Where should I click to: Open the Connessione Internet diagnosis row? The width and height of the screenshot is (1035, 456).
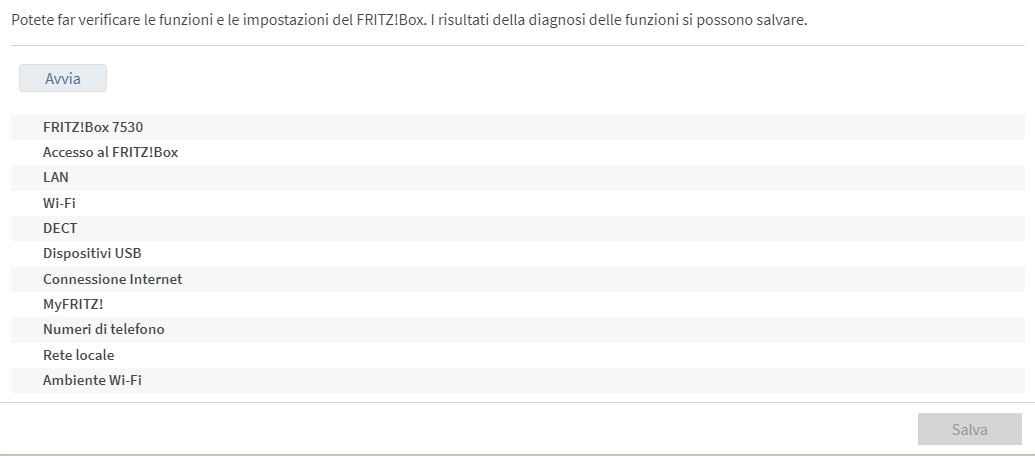pos(112,279)
